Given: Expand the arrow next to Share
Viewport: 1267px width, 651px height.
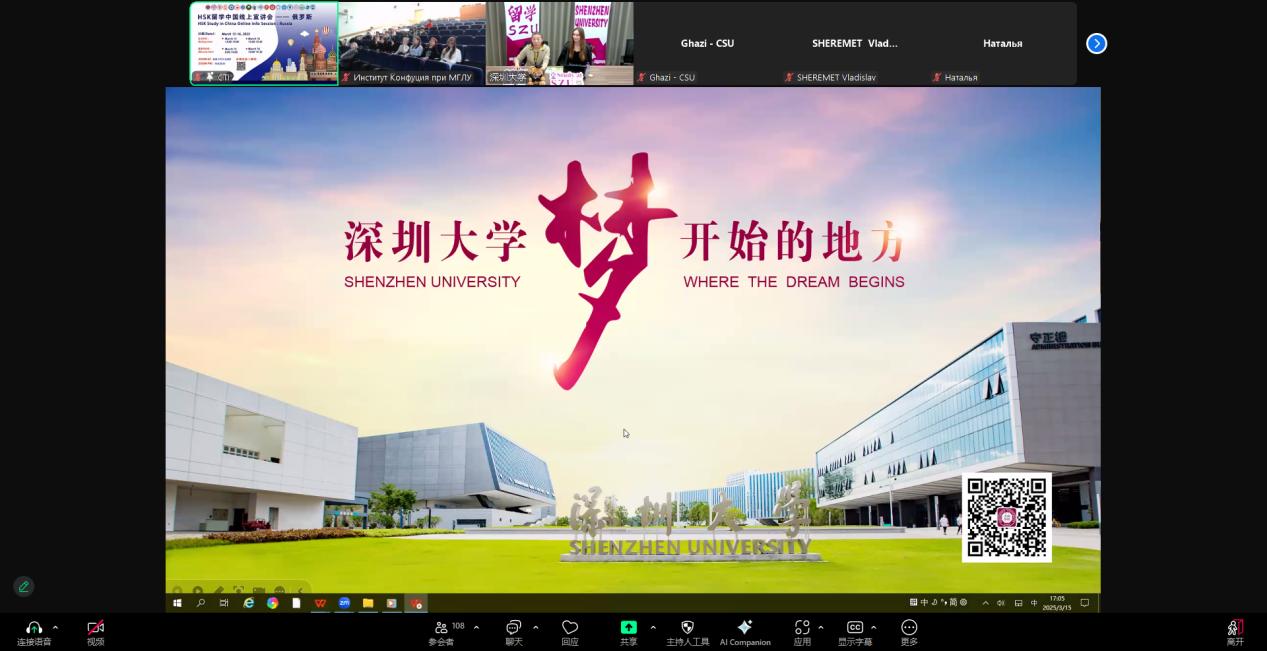Looking at the screenshot, I should click(x=653, y=627).
